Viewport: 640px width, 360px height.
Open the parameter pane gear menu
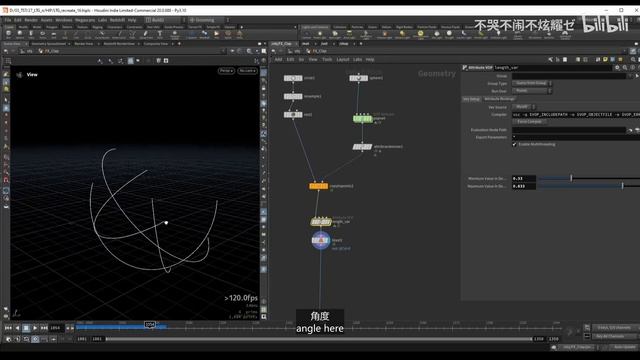click(617, 68)
